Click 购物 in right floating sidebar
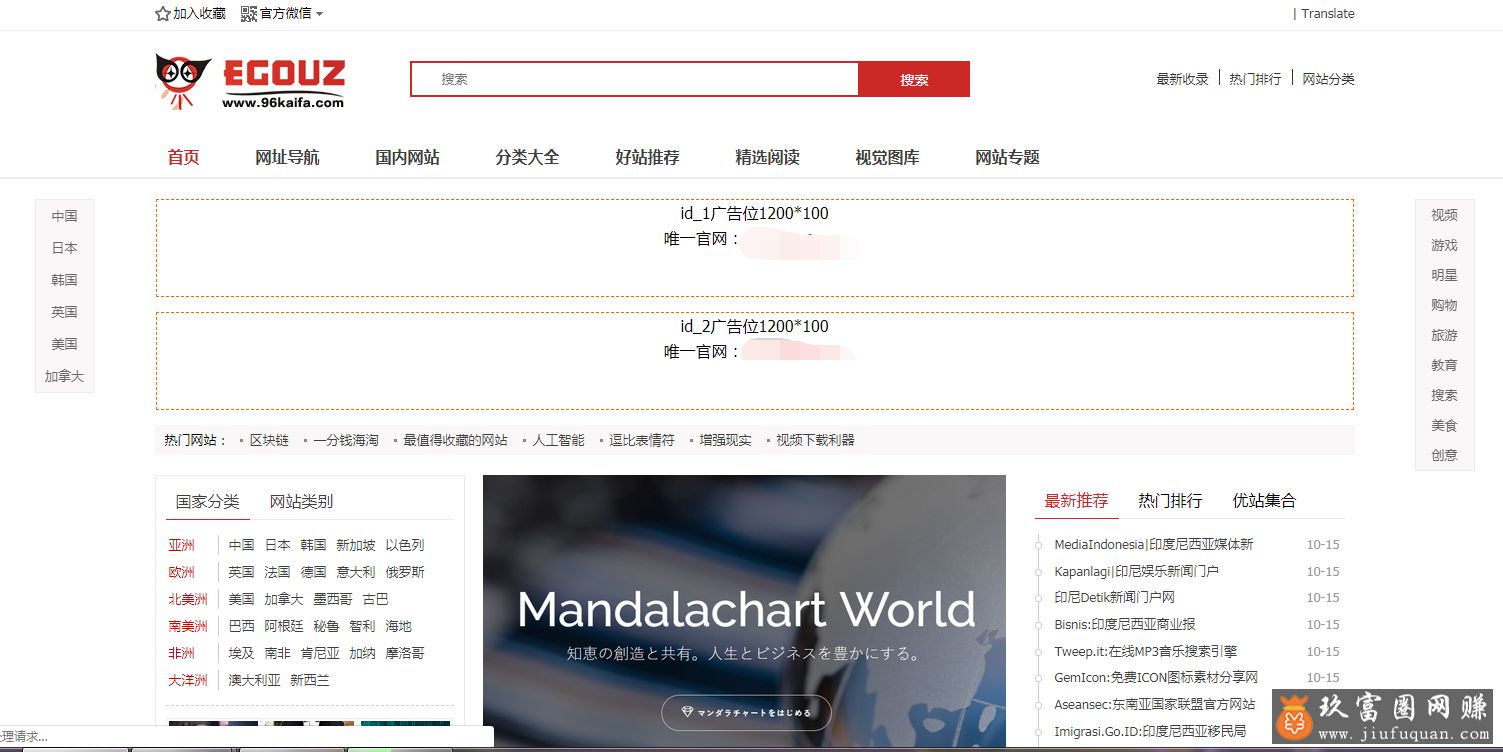The height and width of the screenshot is (752, 1503). tap(1444, 305)
